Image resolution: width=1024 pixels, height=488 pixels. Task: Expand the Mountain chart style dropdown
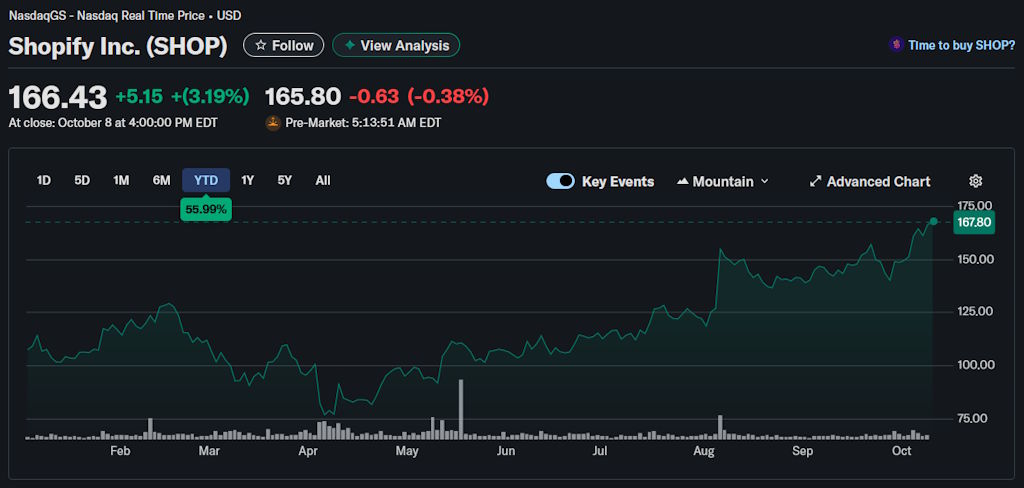pyautogui.click(x=765, y=182)
